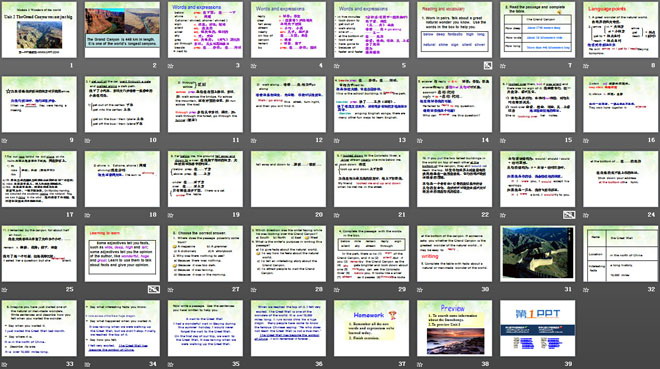Select the nearly blank slide 20
Image resolution: width=660 pixels, height=369 pixels.
(x=288, y=179)
